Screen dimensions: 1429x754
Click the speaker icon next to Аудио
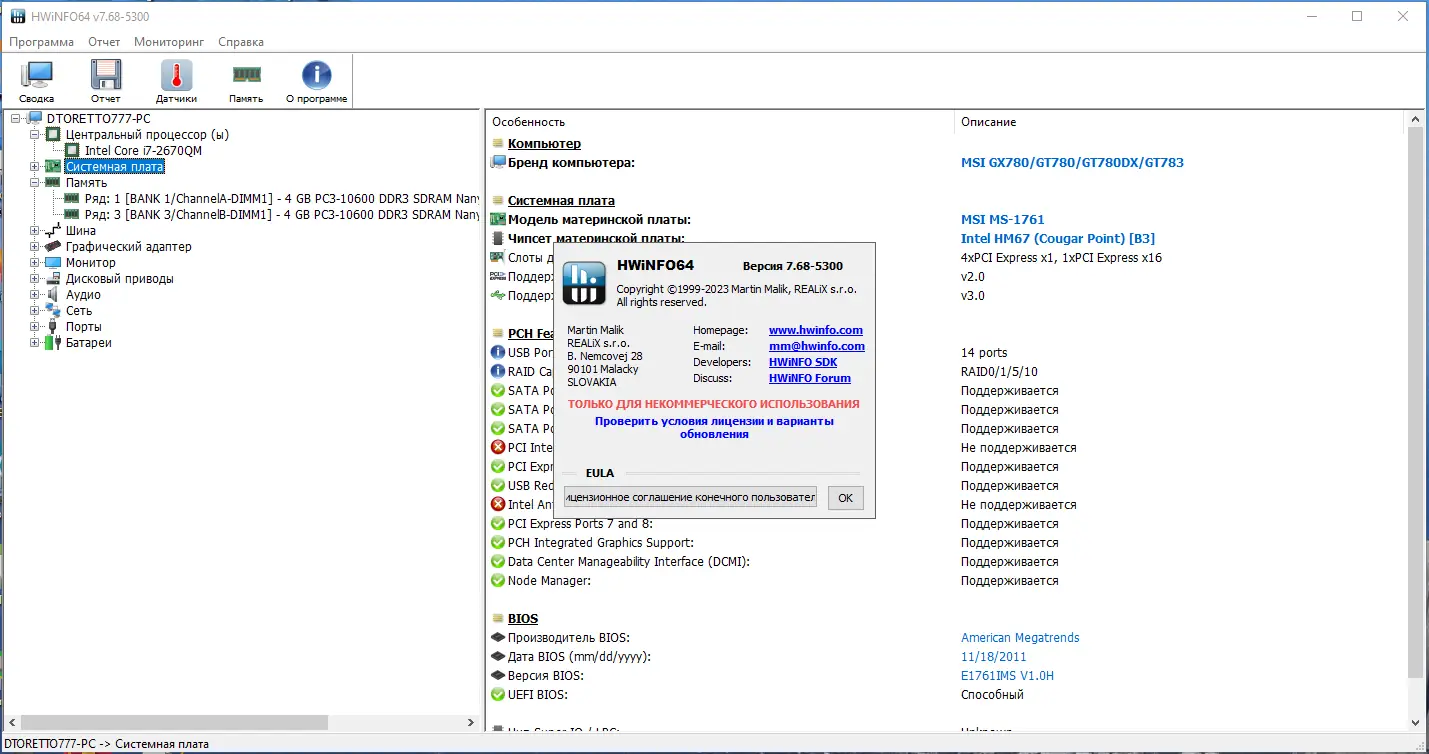click(x=53, y=295)
